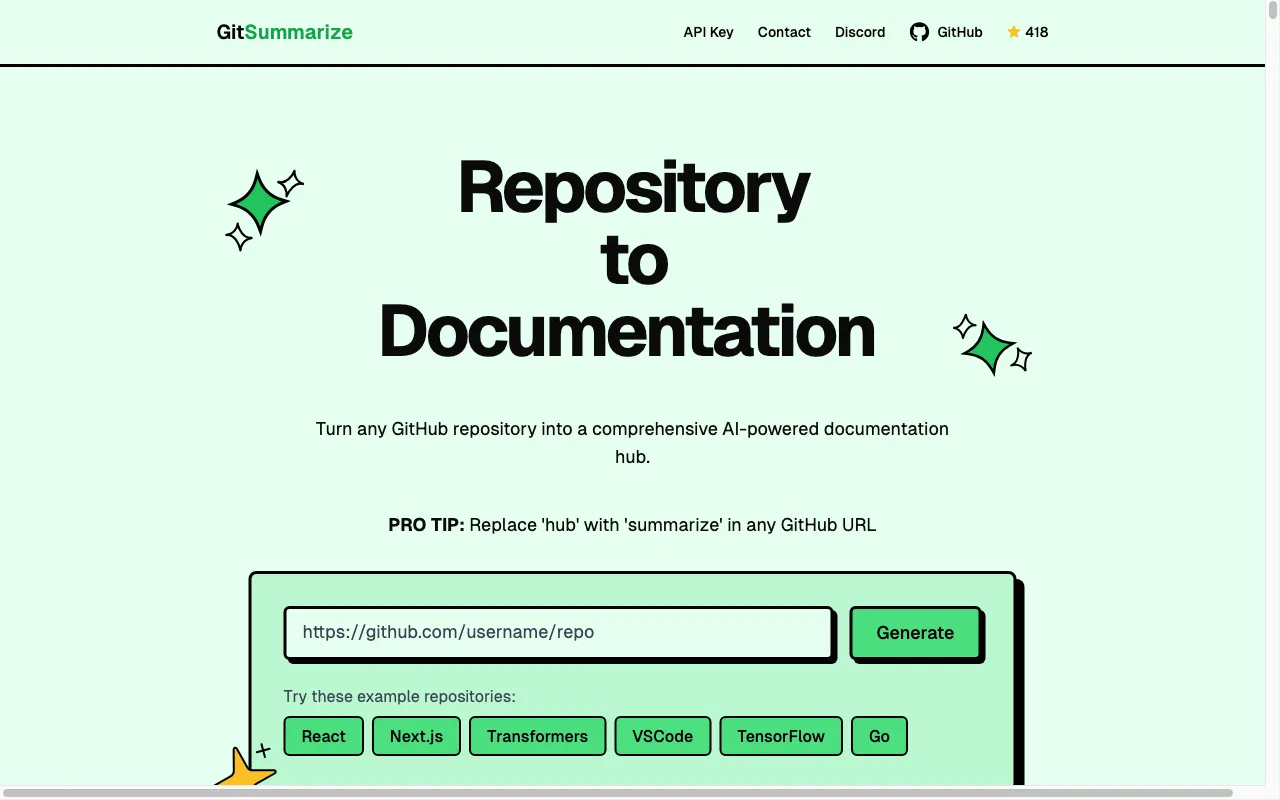This screenshot has height=800, width=1280.
Task: Open the GitHub text link
Action: coord(960,32)
